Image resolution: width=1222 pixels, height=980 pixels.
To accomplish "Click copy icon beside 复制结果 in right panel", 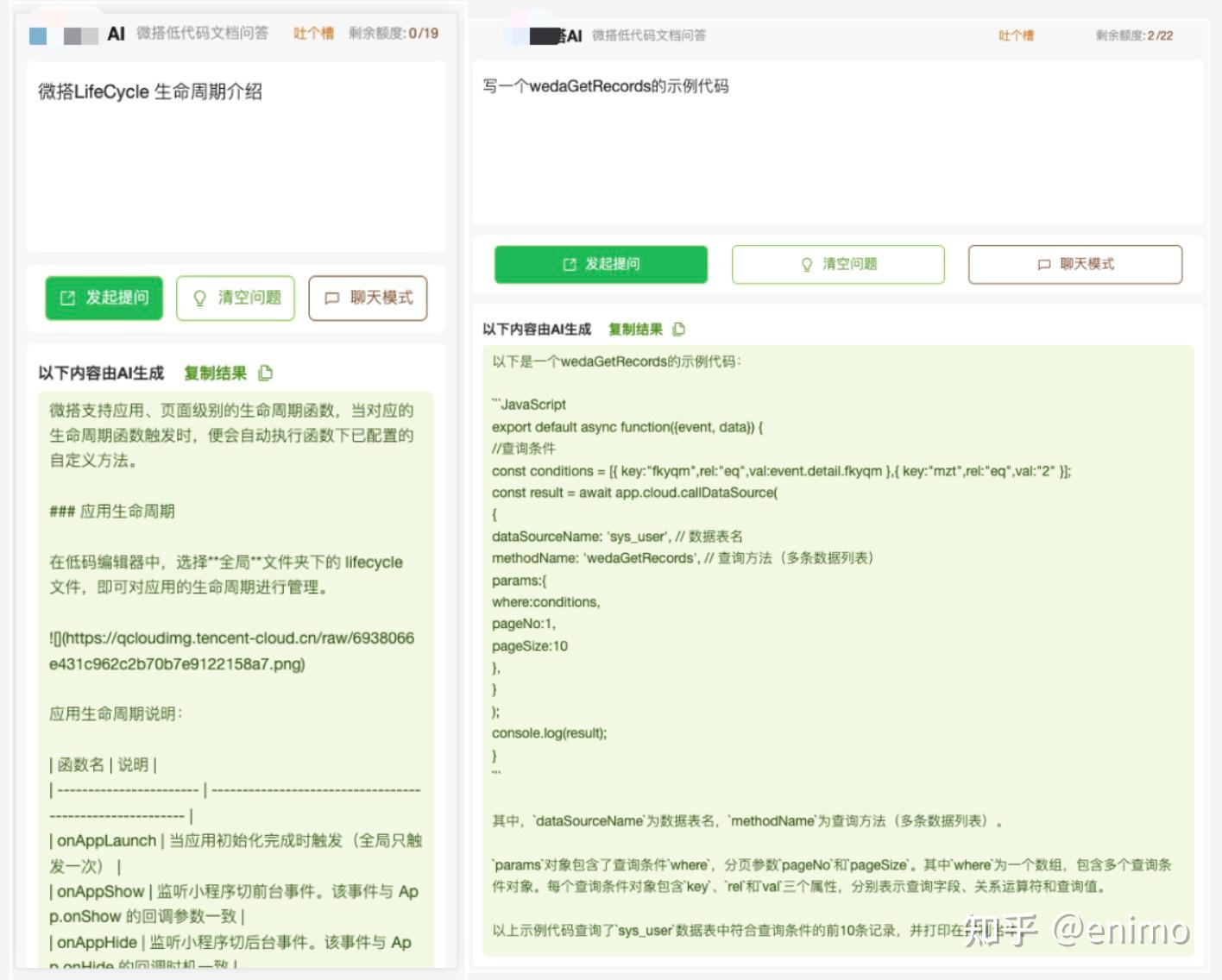I will point(679,329).
